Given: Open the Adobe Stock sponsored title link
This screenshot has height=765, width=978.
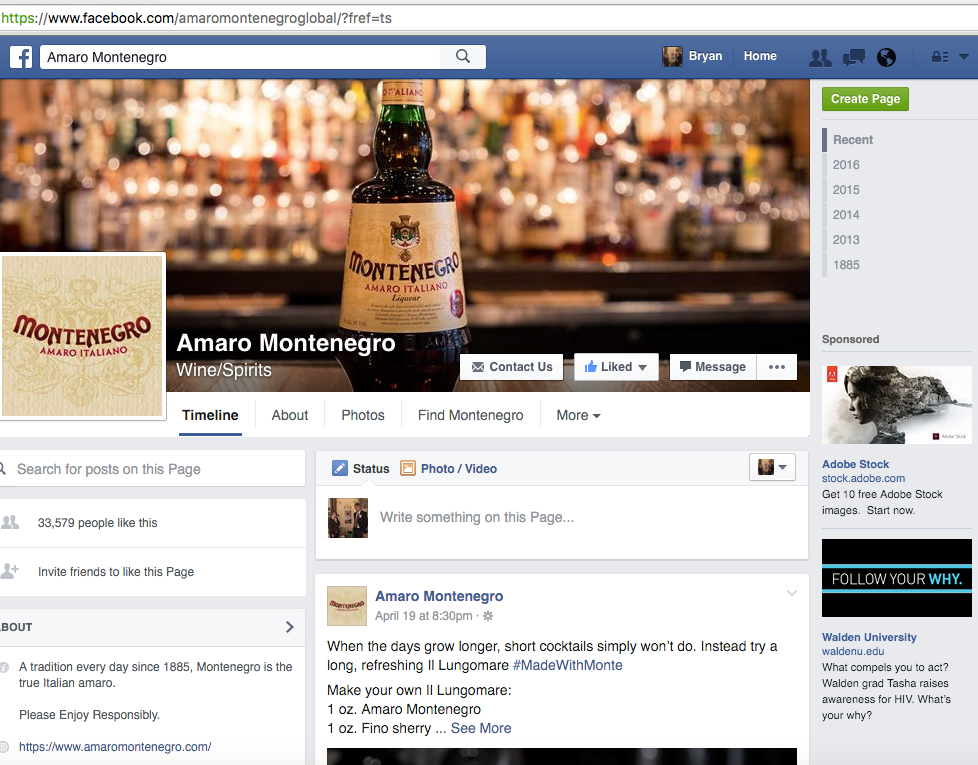Looking at the screenshot, I should (855, 464).
